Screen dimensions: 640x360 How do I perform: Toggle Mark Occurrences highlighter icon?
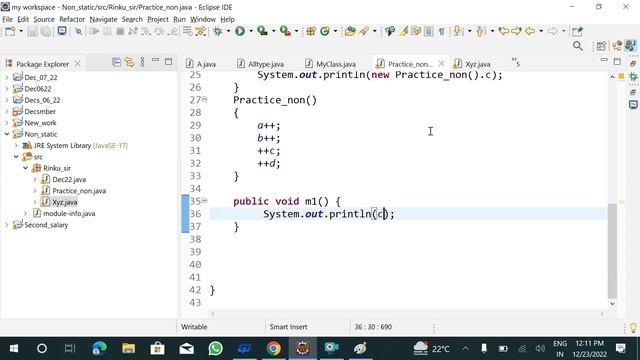click(404, 31)
